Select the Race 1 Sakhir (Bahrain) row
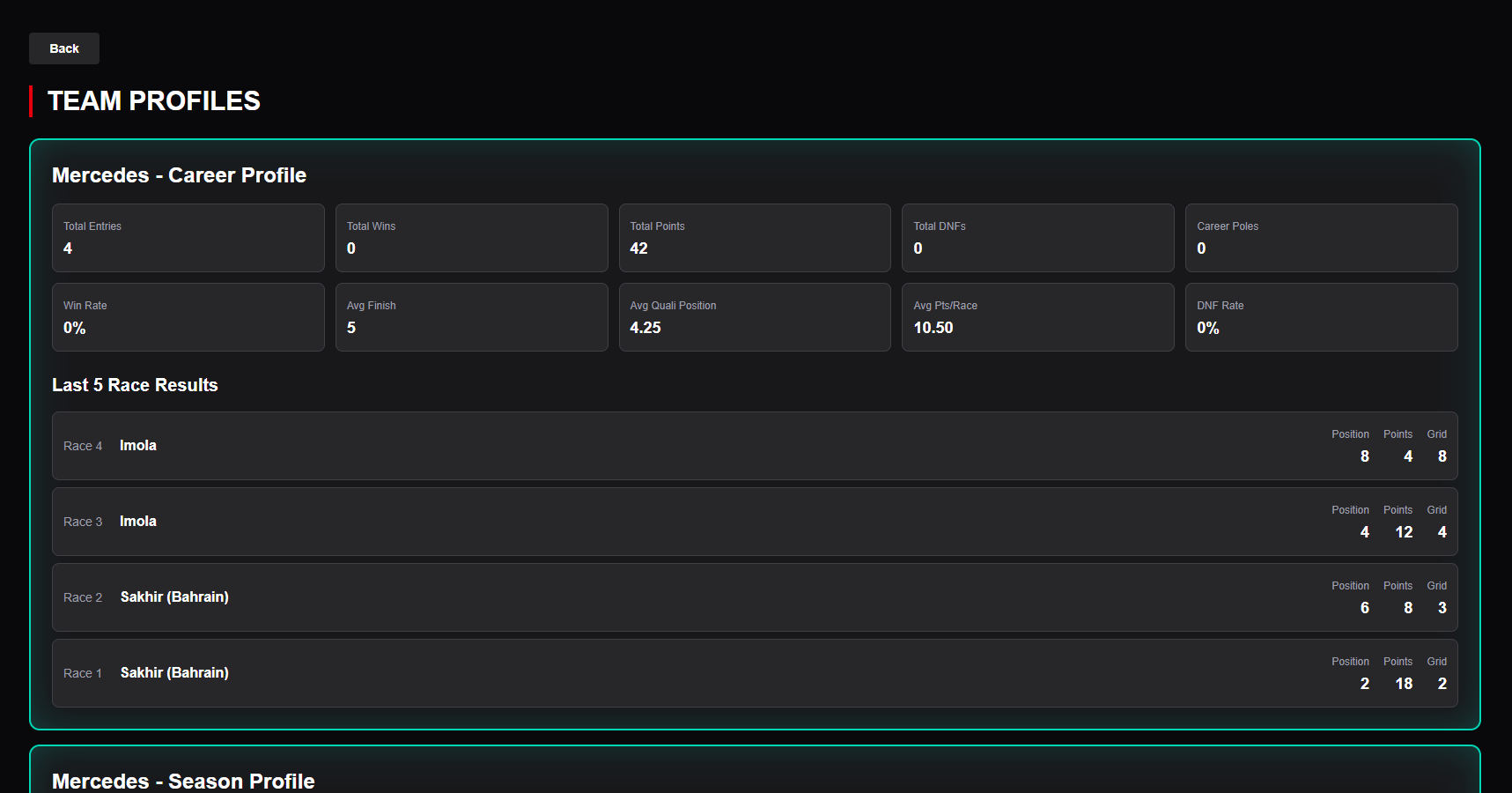Screen dimensions: 1512x793 point(755,673)
